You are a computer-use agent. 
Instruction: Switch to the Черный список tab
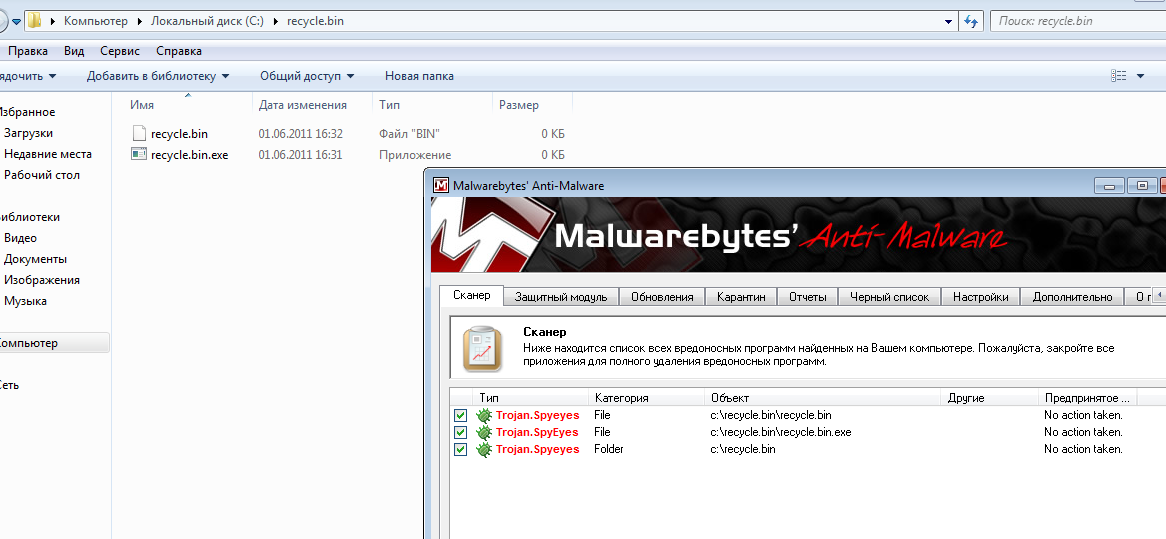click(889, 297)
